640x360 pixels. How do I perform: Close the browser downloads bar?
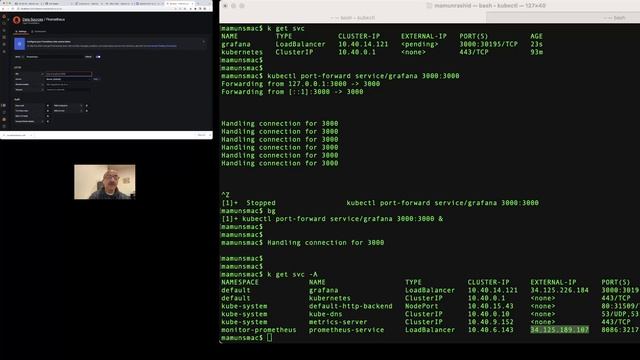pyautogui.click(x=210, y=135)
